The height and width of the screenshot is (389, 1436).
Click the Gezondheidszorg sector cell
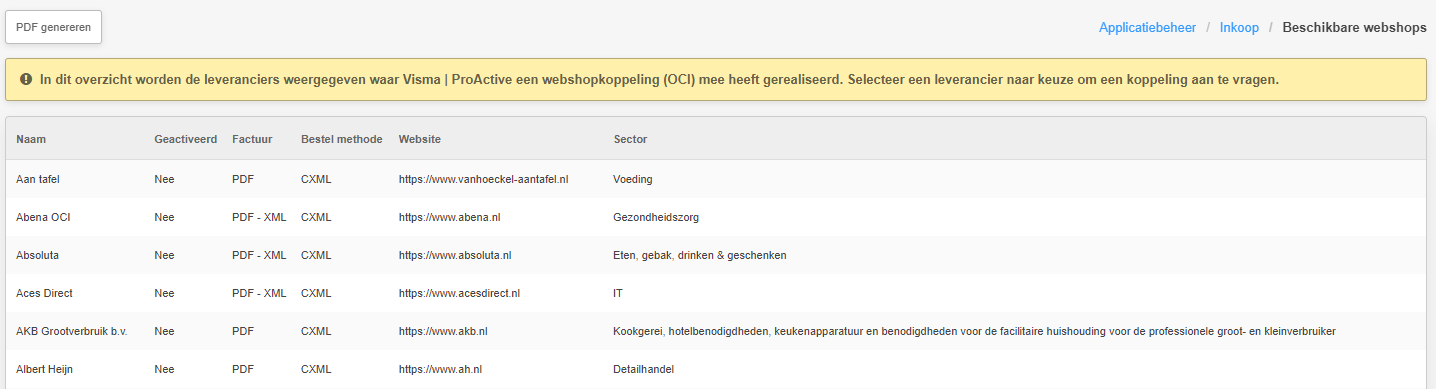pos(656,217)
